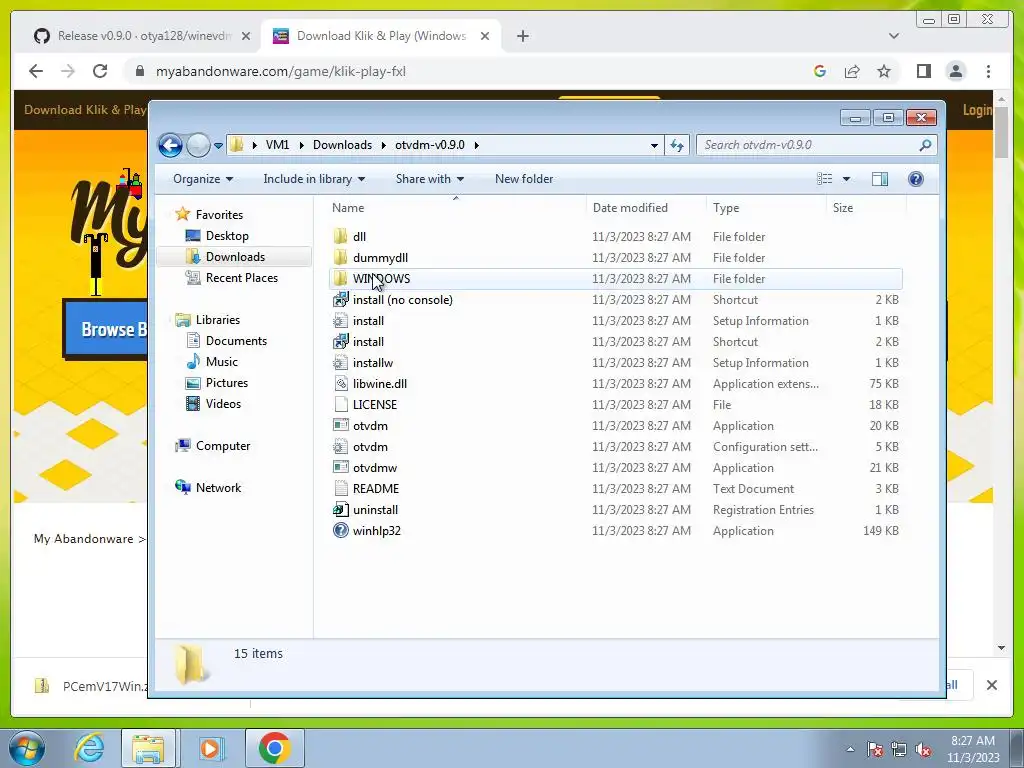1024x768 pixels.
Task: Select the dll folder icon
Action: point(340,236)
